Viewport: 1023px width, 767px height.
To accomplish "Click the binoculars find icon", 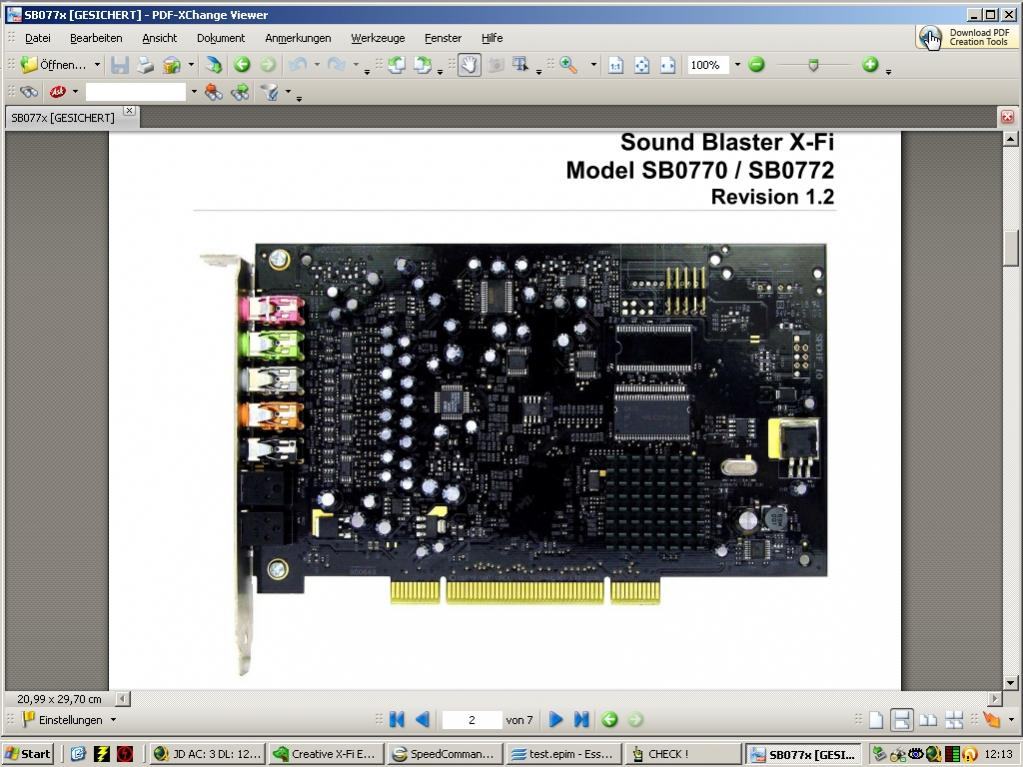I will click(29, 92).
